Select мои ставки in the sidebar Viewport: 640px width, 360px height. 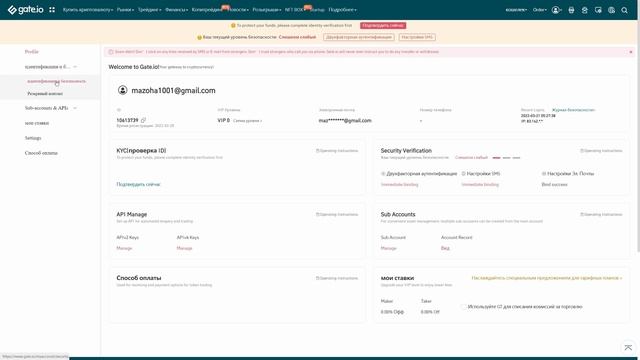click(37, 123)
